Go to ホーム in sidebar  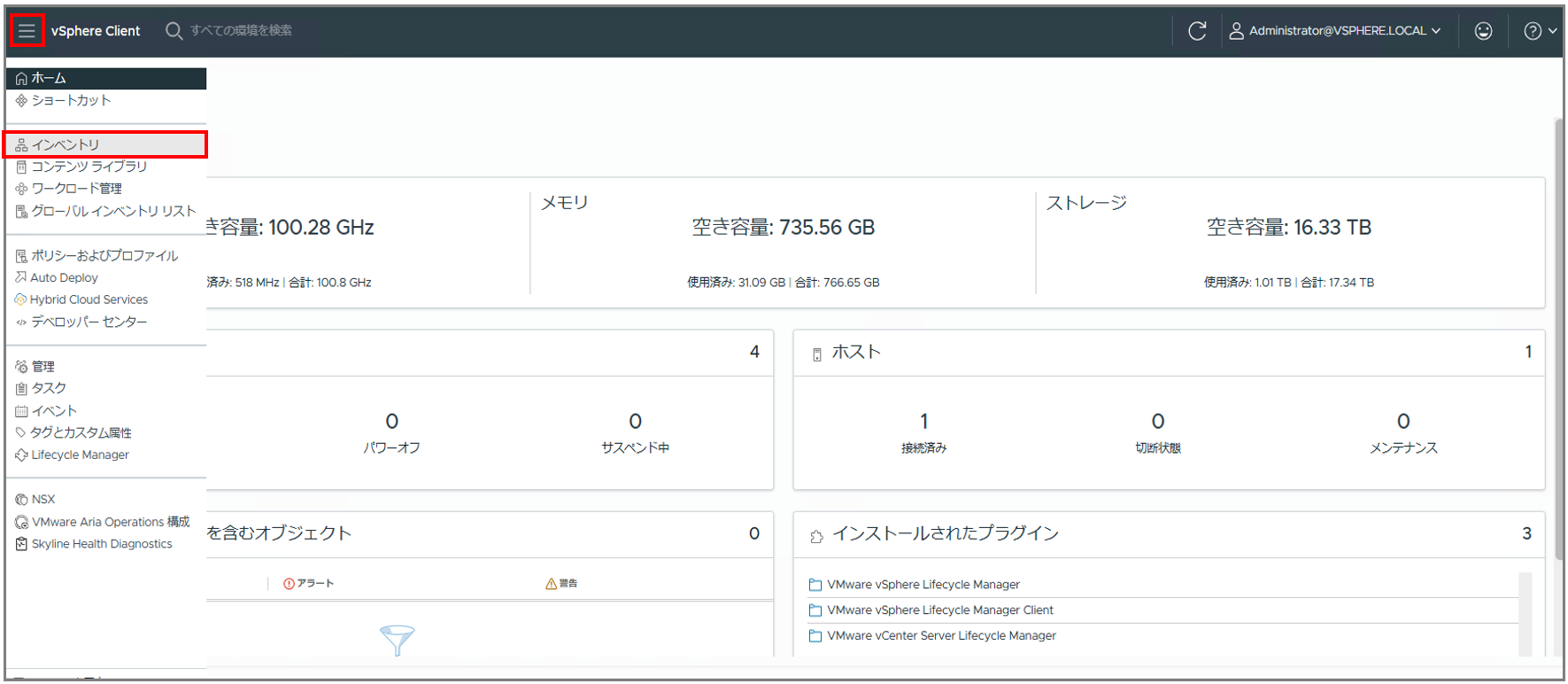point(105,78)
